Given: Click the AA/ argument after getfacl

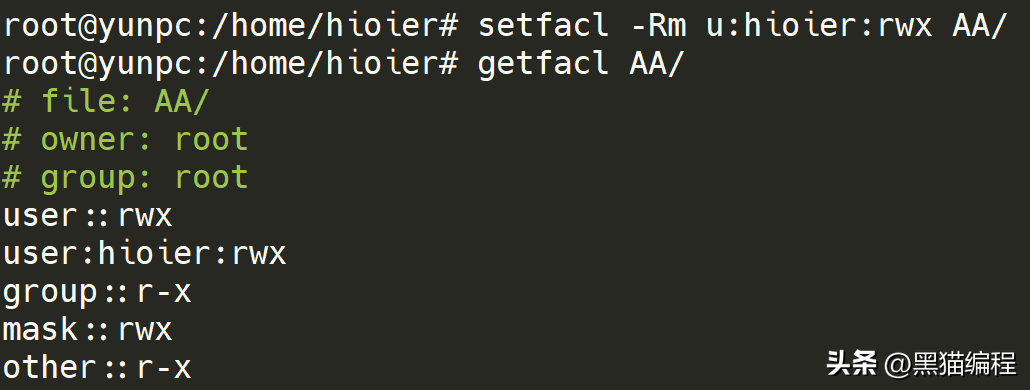Looking at the screenshot, I should (x=657, y=64).
